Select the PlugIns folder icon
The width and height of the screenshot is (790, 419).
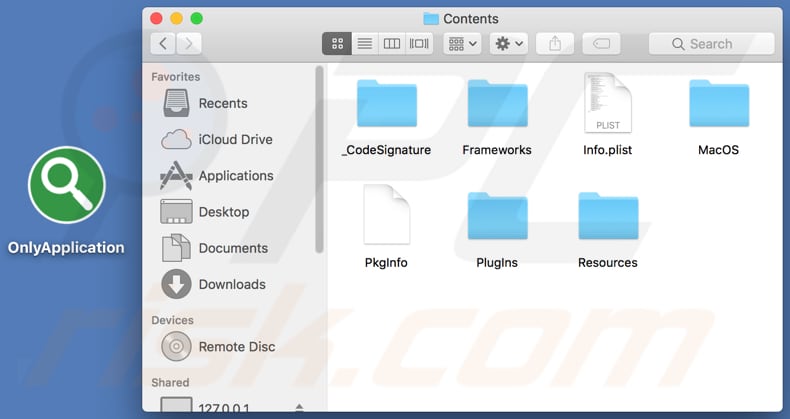497,216
